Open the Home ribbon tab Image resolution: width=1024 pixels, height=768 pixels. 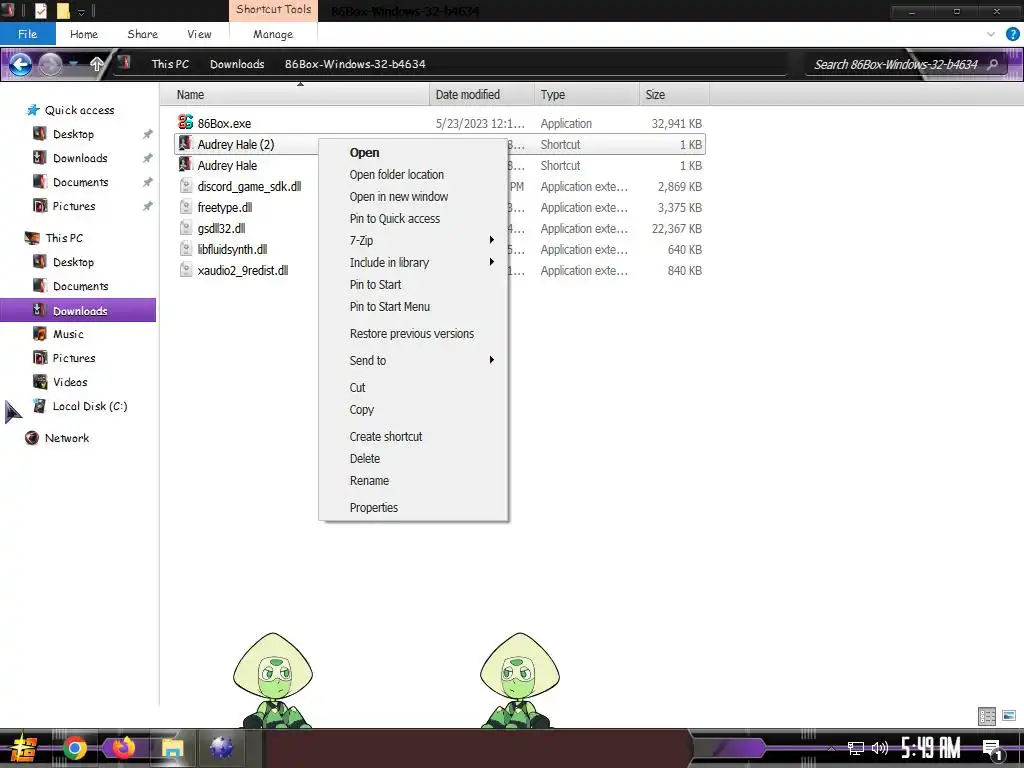(84, 34)
